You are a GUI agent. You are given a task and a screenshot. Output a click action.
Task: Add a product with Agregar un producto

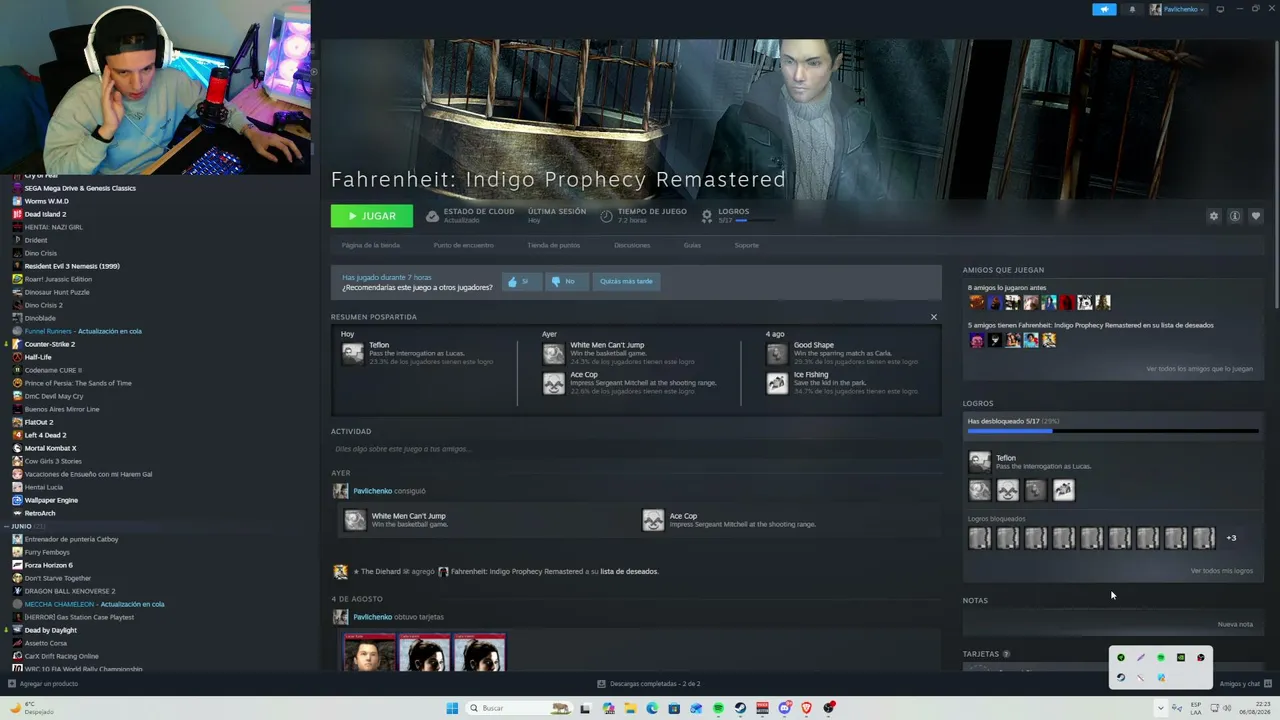43,684
